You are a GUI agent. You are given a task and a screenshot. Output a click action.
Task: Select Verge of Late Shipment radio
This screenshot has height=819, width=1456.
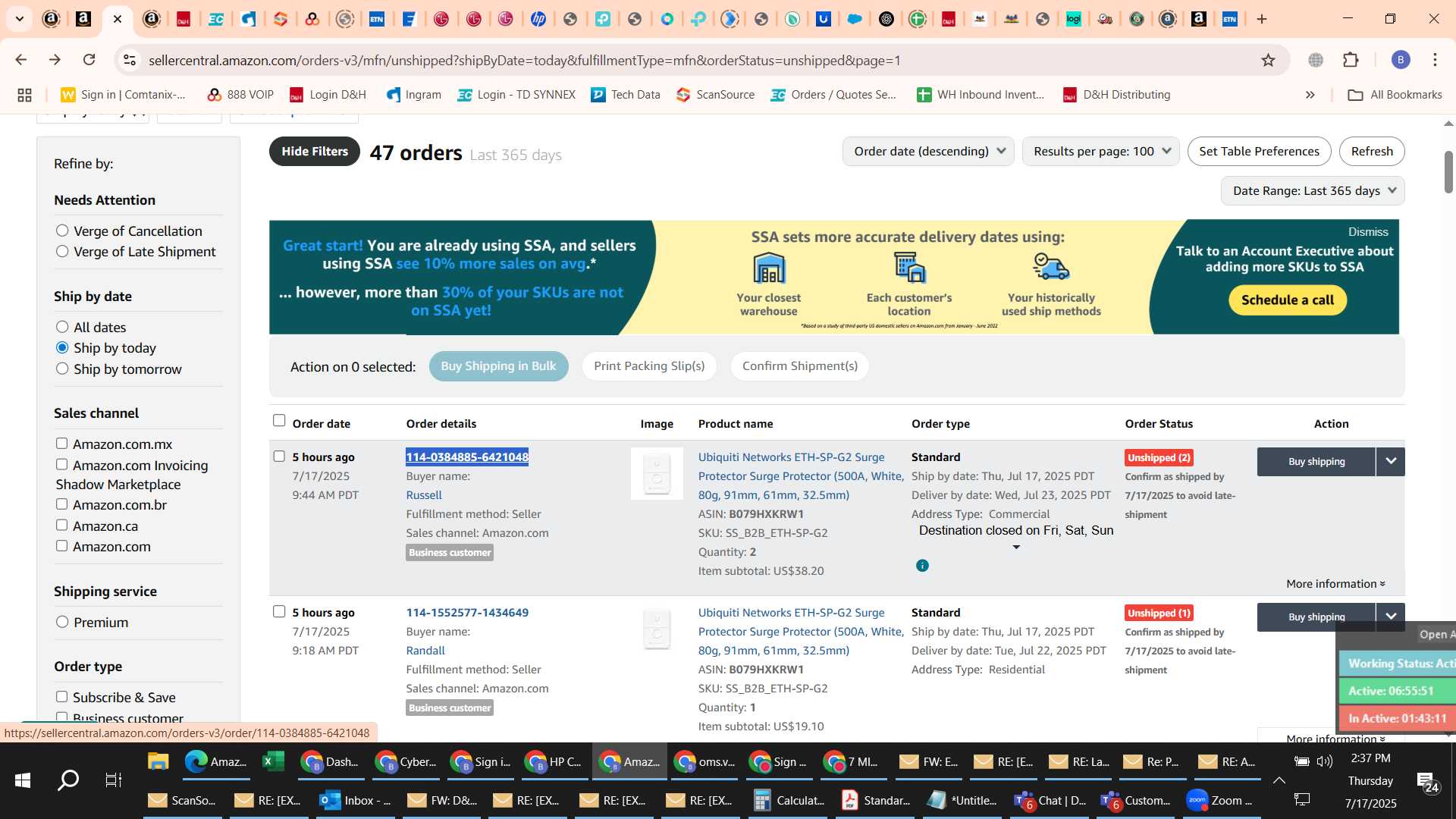[x=62, y=251]
